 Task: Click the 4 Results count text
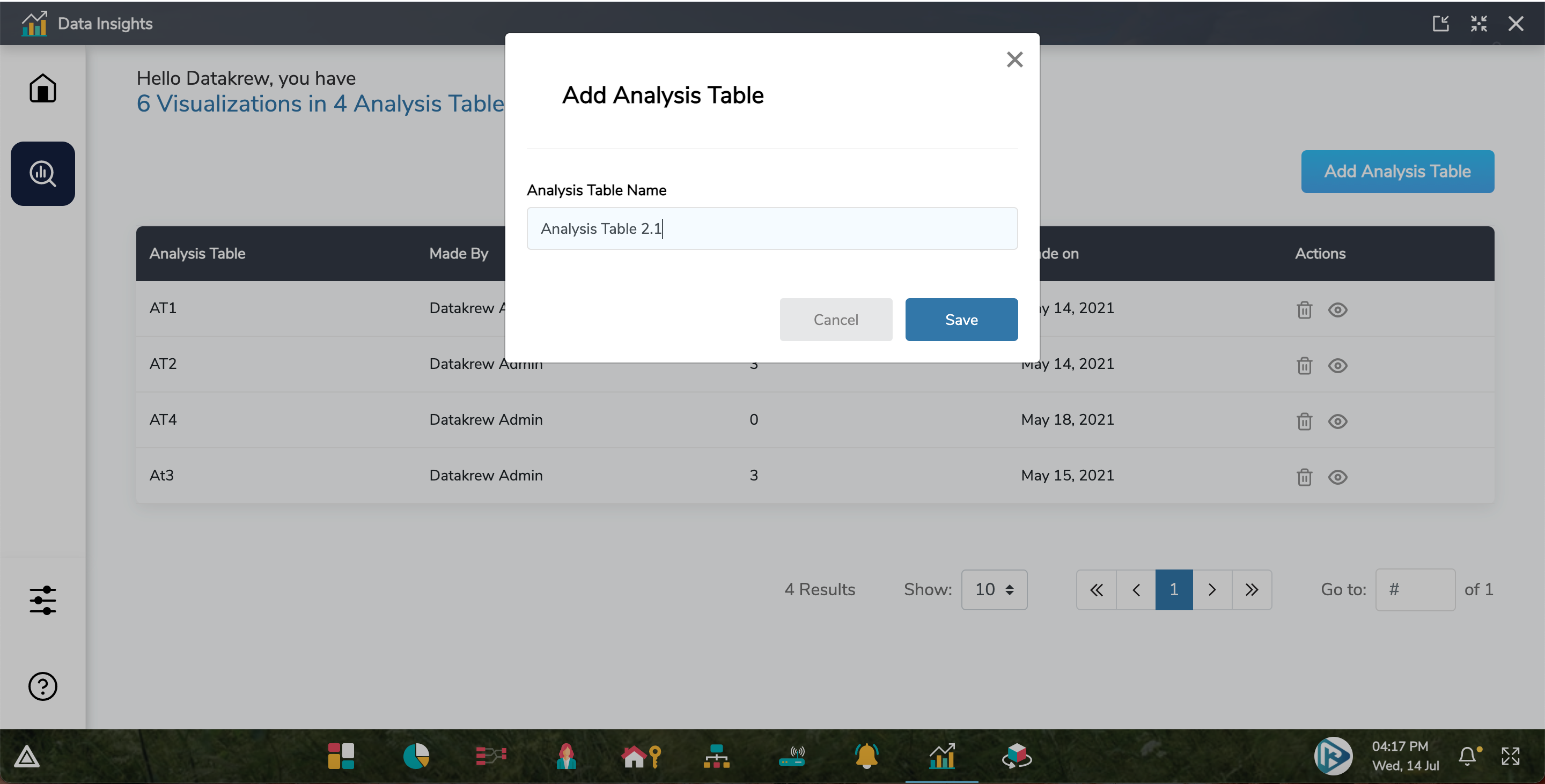click(819, 590)
